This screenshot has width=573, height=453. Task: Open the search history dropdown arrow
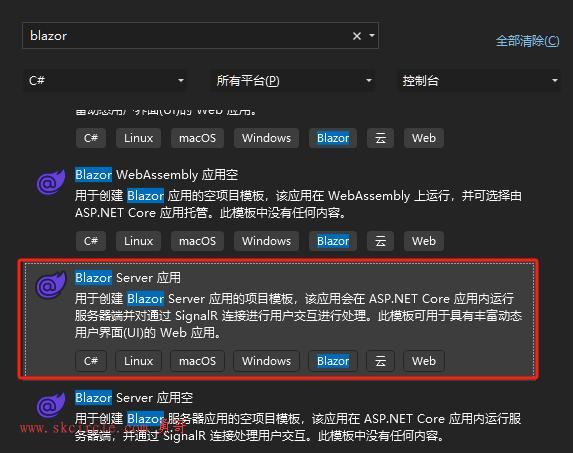372,35
